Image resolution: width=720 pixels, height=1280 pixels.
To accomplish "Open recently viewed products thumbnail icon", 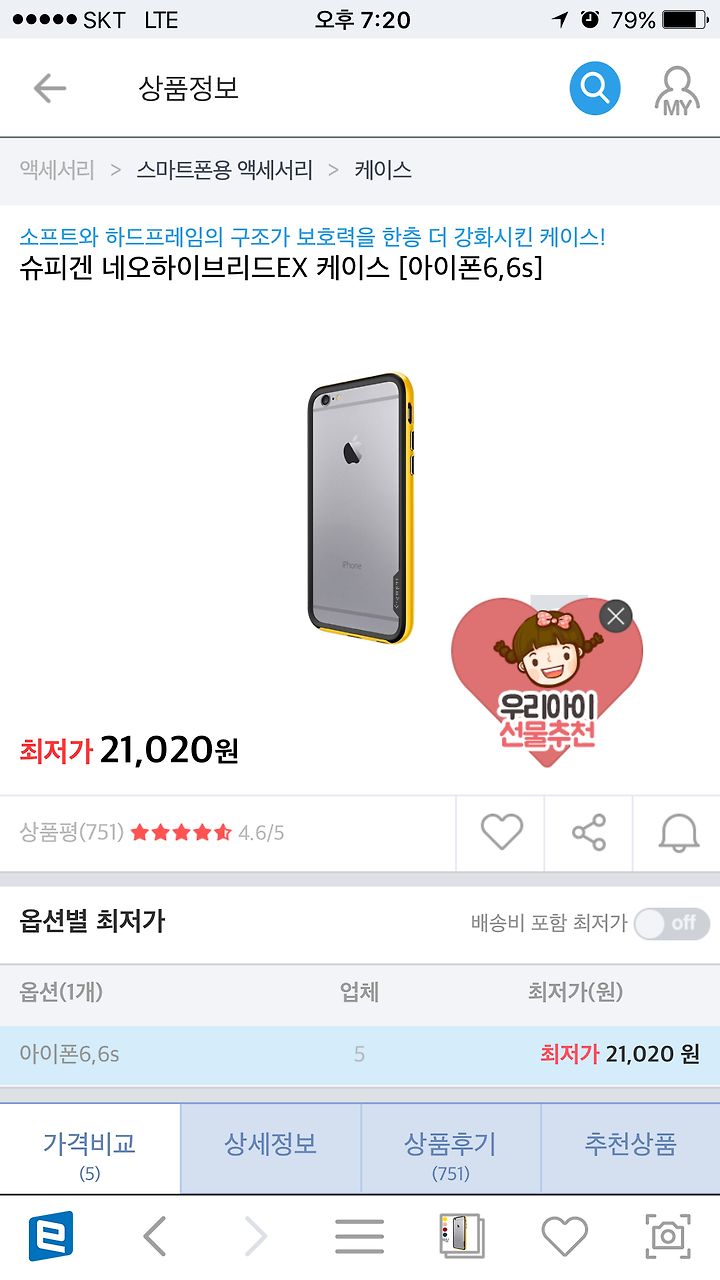I will (461, 1237).
